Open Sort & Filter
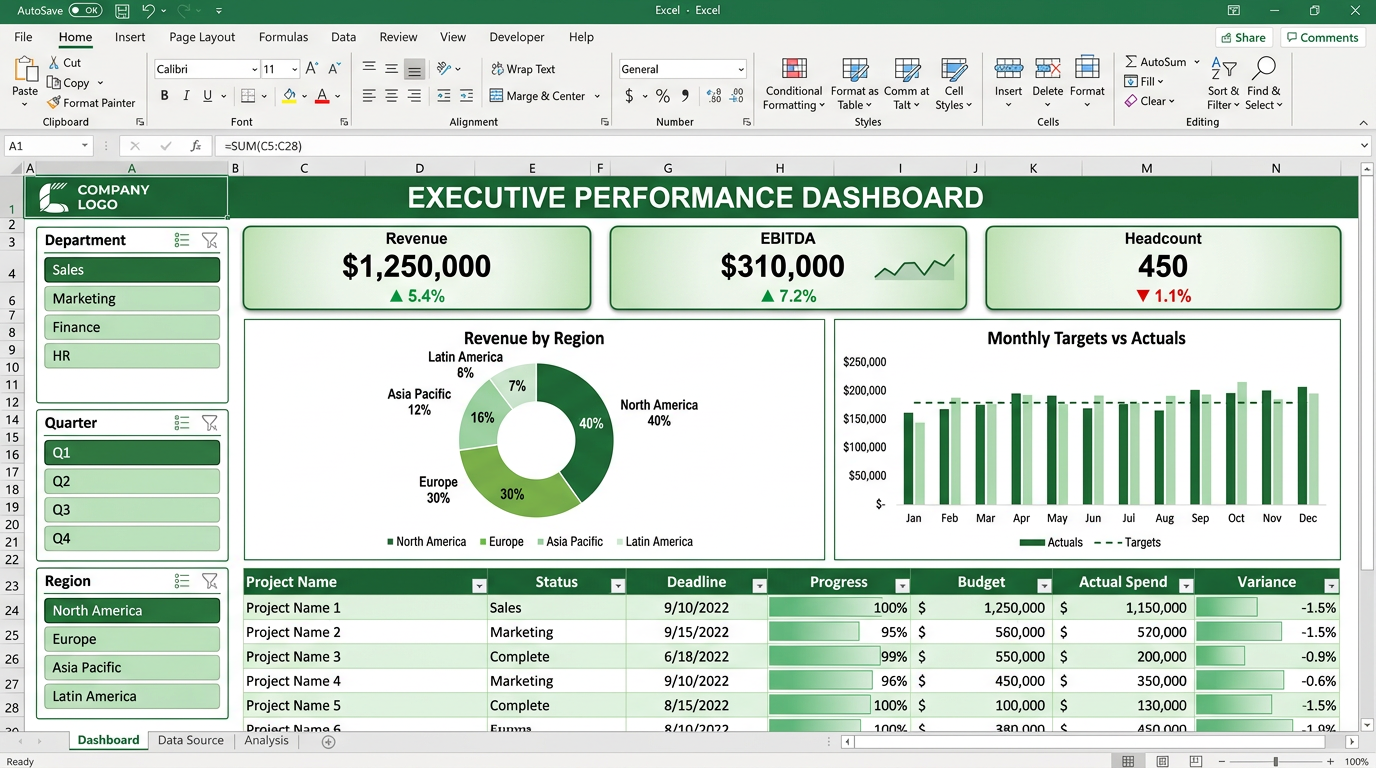 (1223, 83)
